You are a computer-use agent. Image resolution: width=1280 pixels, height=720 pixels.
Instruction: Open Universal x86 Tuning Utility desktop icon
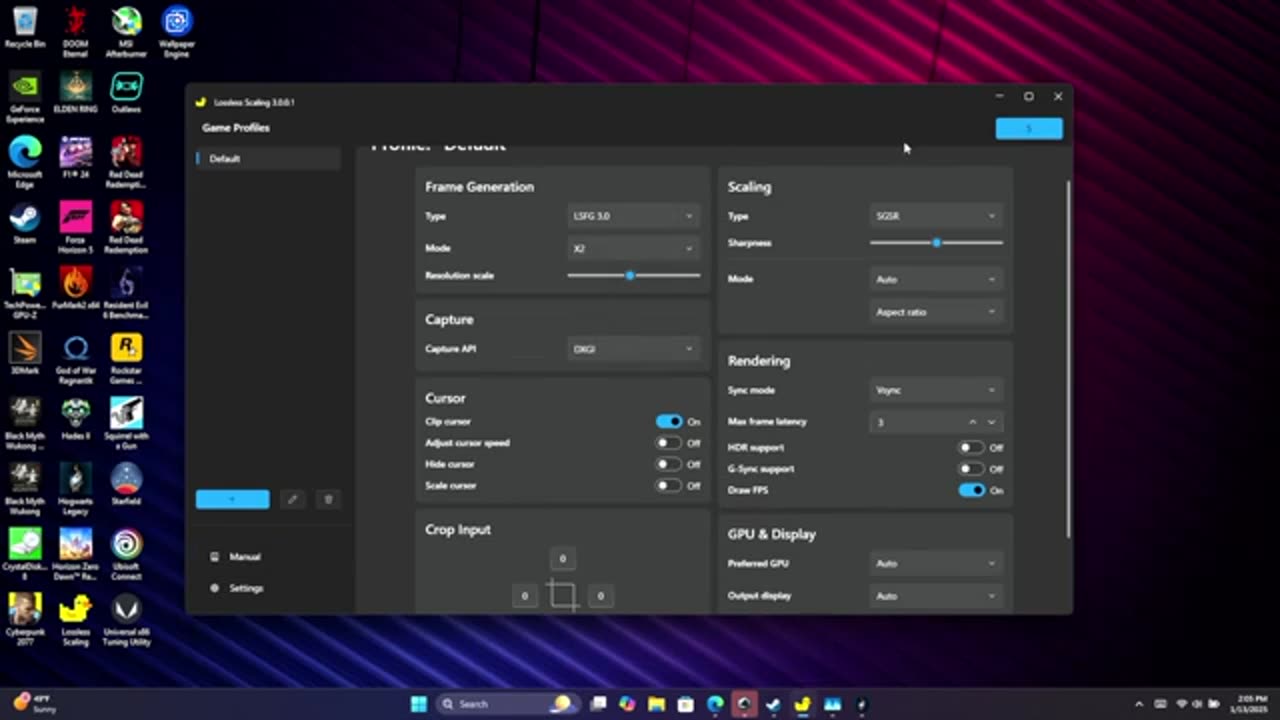126,620
